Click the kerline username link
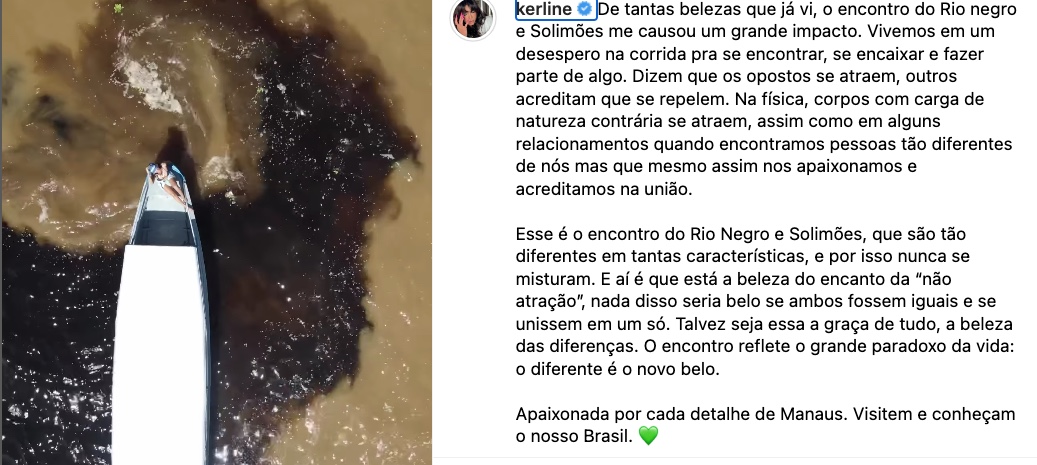The height and width of the screenshot is (465, 1037). click(x=543, y=9)
